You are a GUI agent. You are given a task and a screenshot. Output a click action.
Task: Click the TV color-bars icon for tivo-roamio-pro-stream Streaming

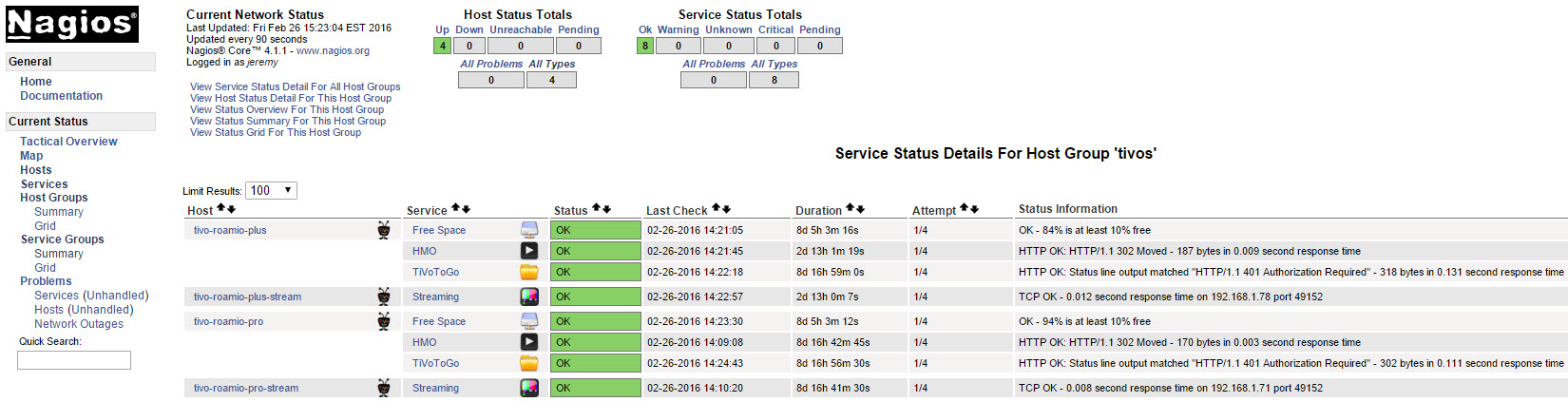click(529, 388)
